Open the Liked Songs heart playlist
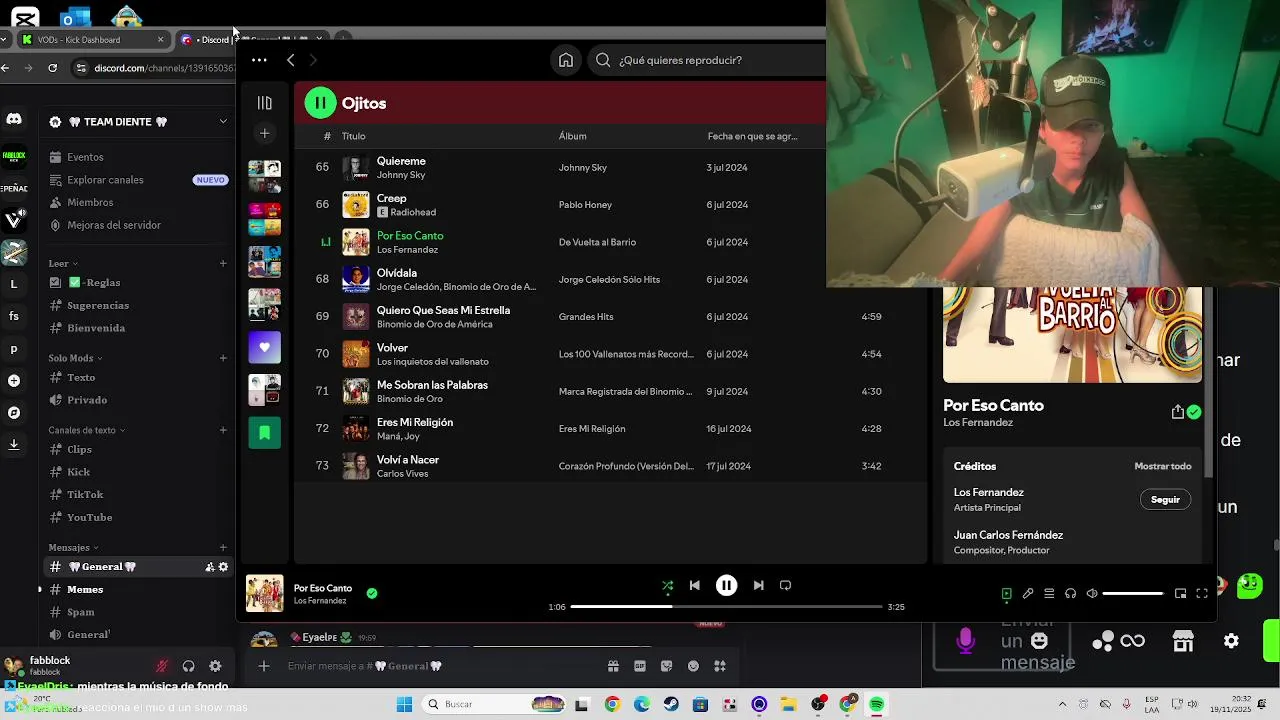Image resolution: width=1280 pixels, height=720 pixels. click(265, 347)
